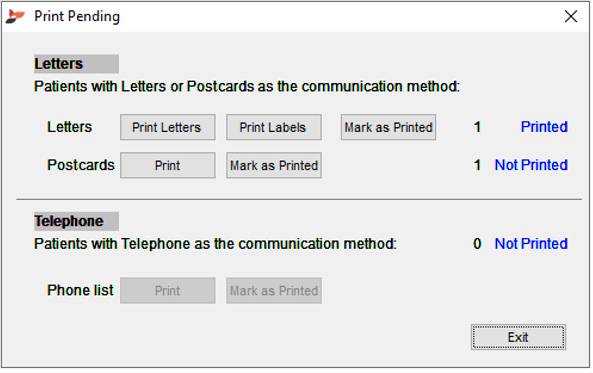Screen dimensions: 593x373
Task: Click Phone list Mark as Printed button
Action: [x=274, y=291]
